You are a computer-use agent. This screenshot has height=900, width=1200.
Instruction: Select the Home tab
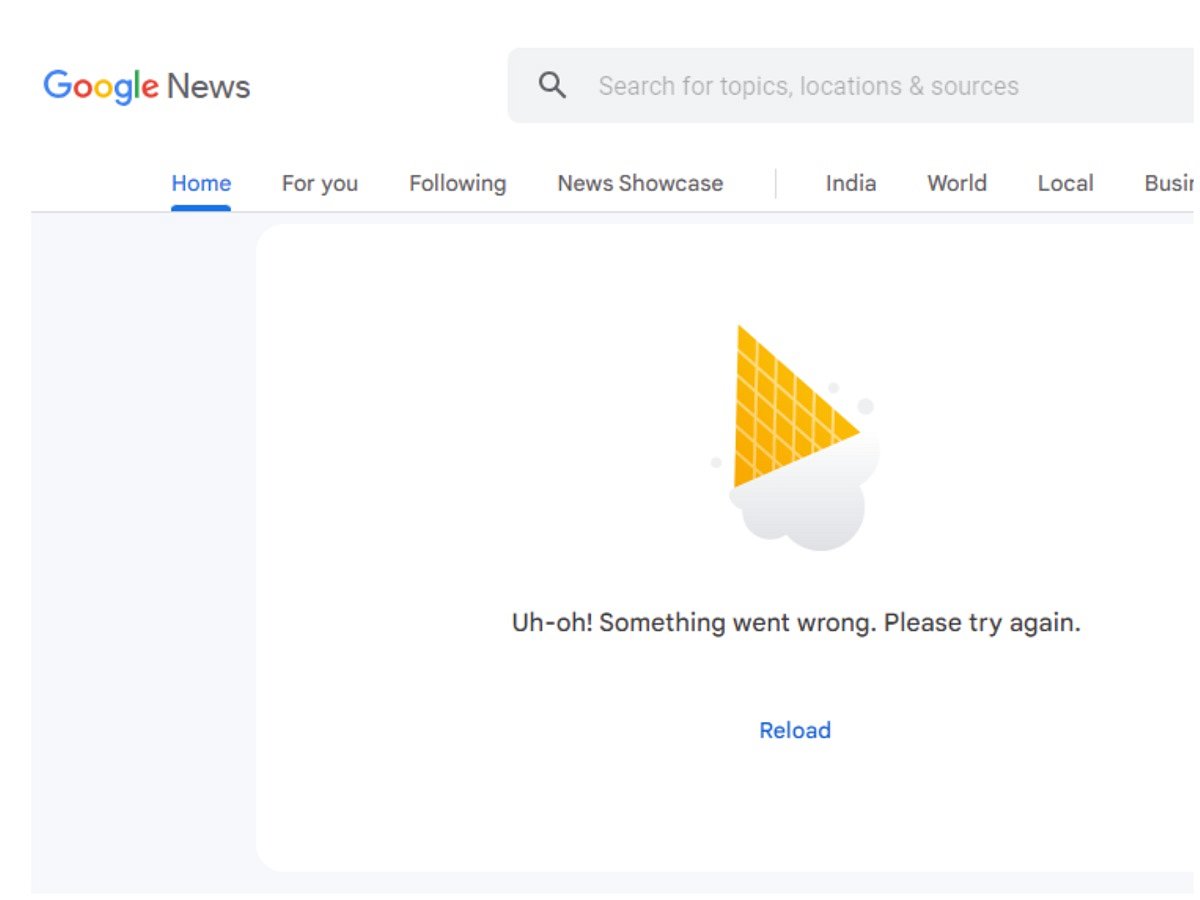tap(201, 183)
